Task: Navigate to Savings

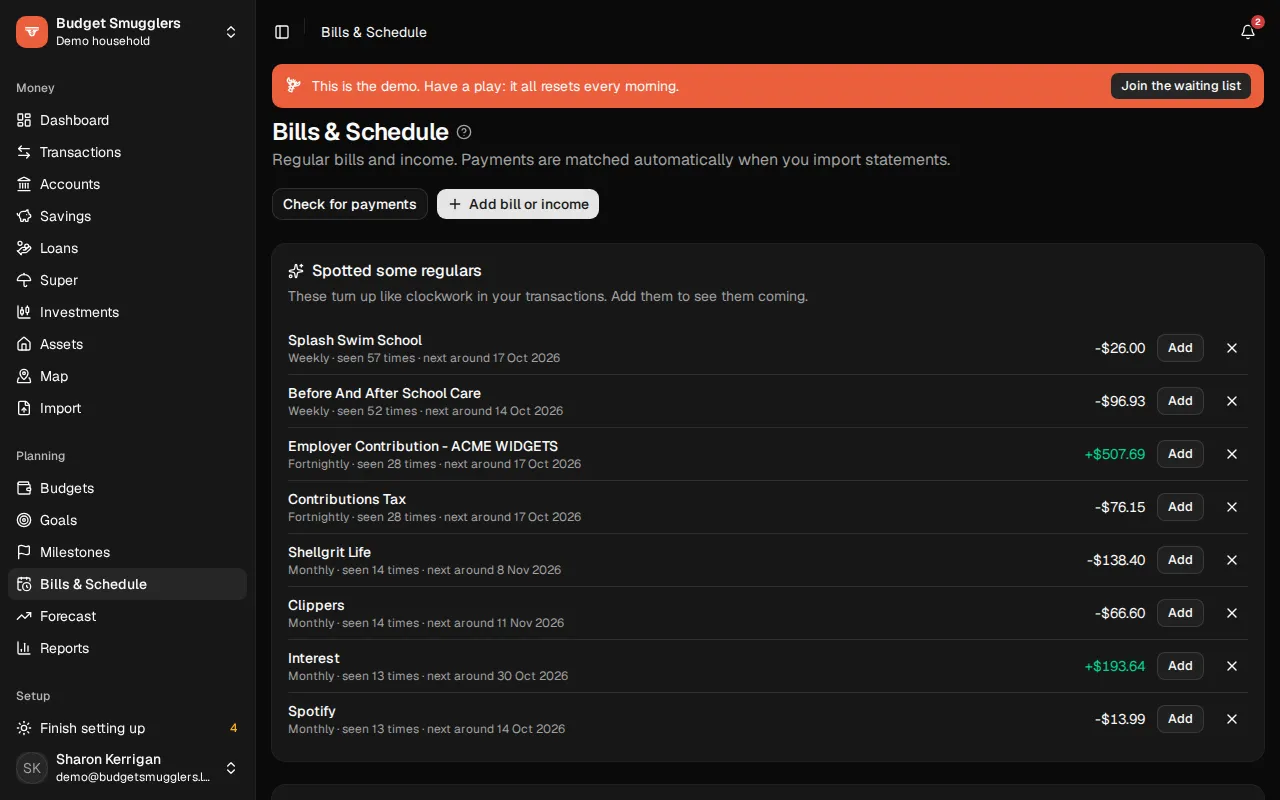Action: tap(127, 216)
